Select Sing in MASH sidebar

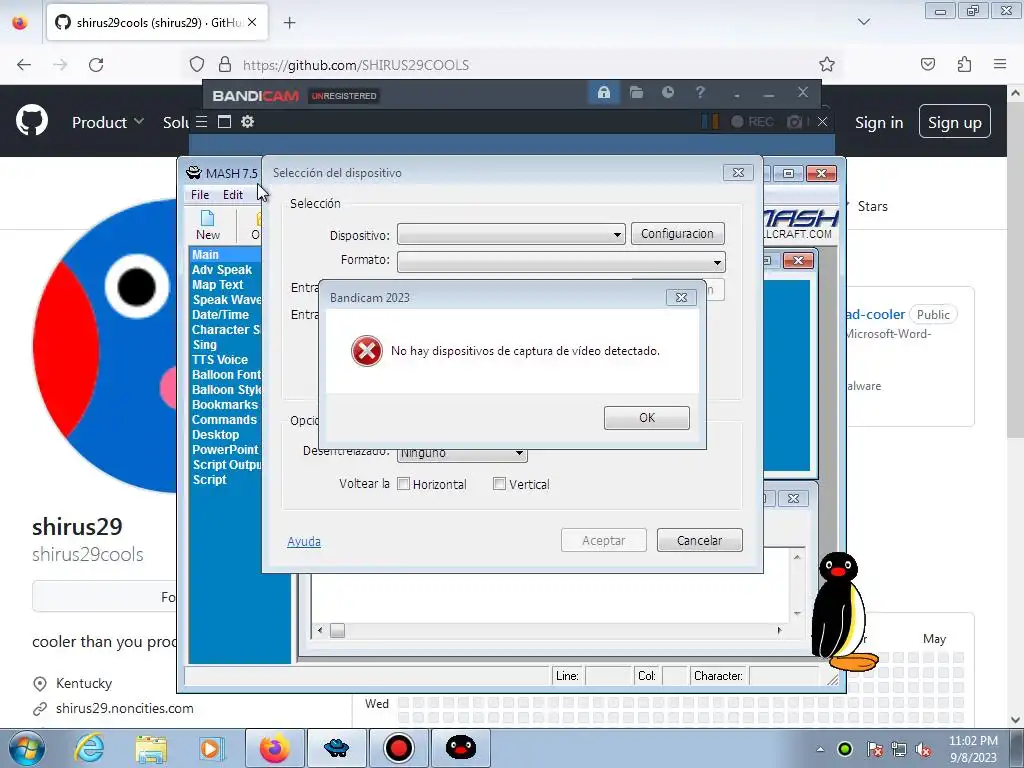pyautogui.click(x=204, y=345)
